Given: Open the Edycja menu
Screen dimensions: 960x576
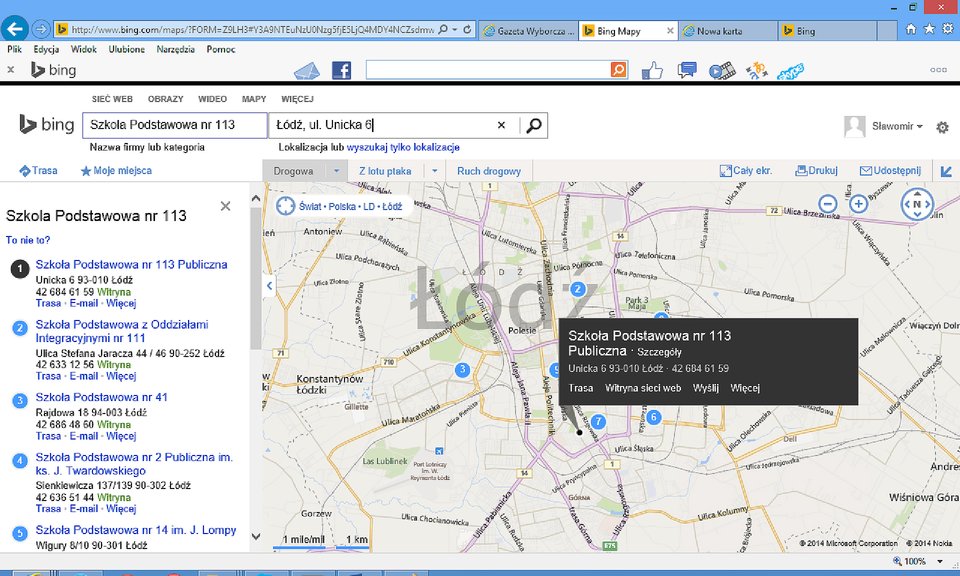Looking at the screenshot, I should [47, 49].
